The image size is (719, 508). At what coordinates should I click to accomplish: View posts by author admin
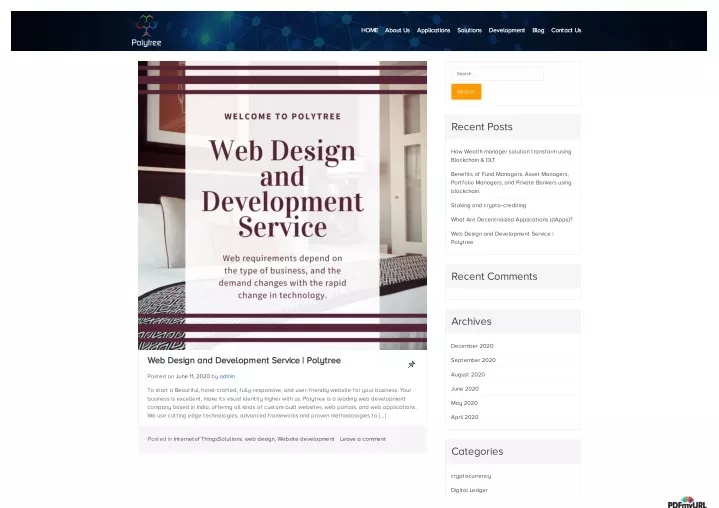[227, 376]
